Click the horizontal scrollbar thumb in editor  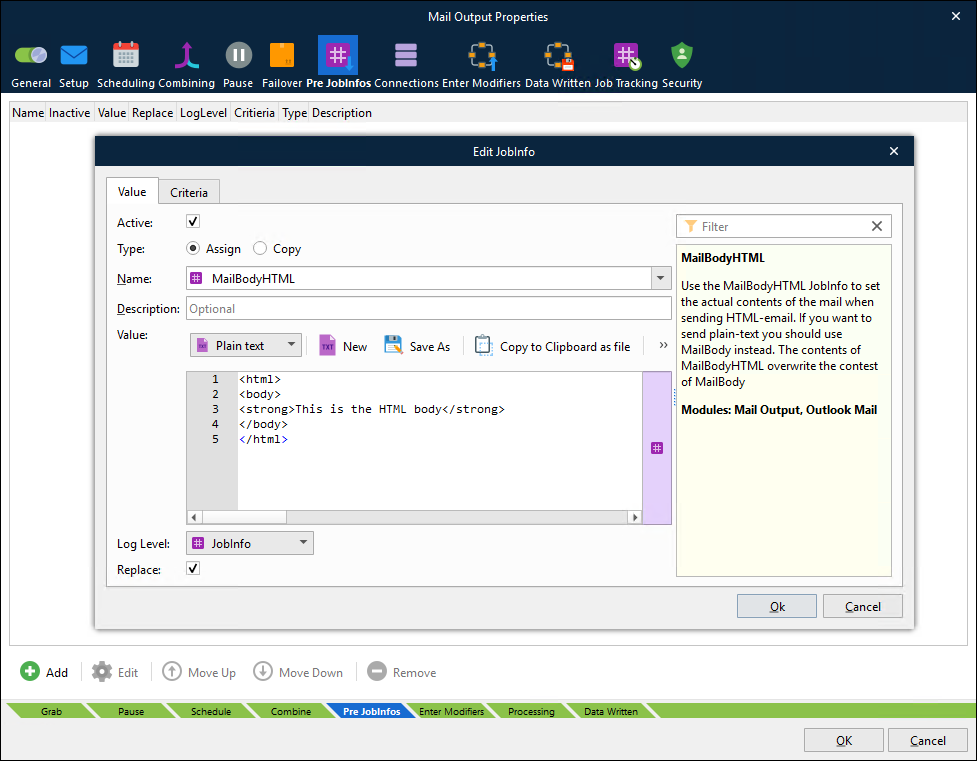click(244, 517)
